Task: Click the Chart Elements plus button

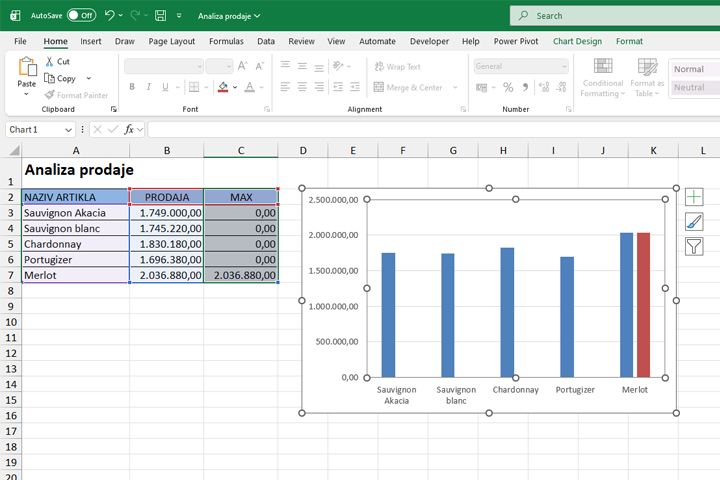Action: [694, 197]
